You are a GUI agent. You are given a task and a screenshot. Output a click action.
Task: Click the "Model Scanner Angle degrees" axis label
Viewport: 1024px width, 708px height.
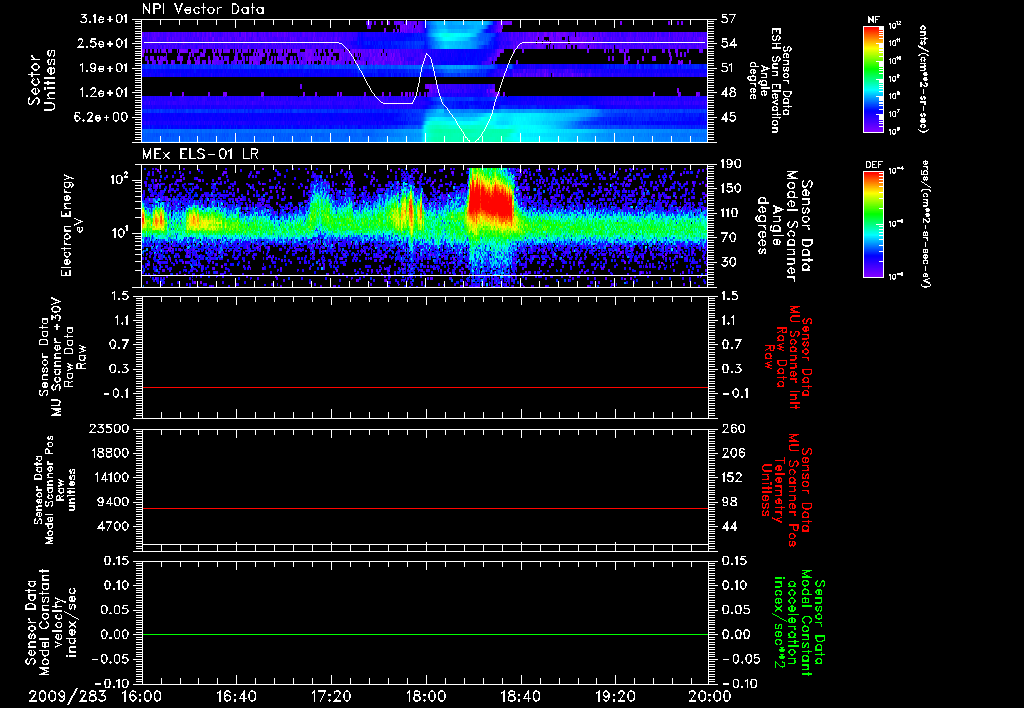[x=784, y=225]
